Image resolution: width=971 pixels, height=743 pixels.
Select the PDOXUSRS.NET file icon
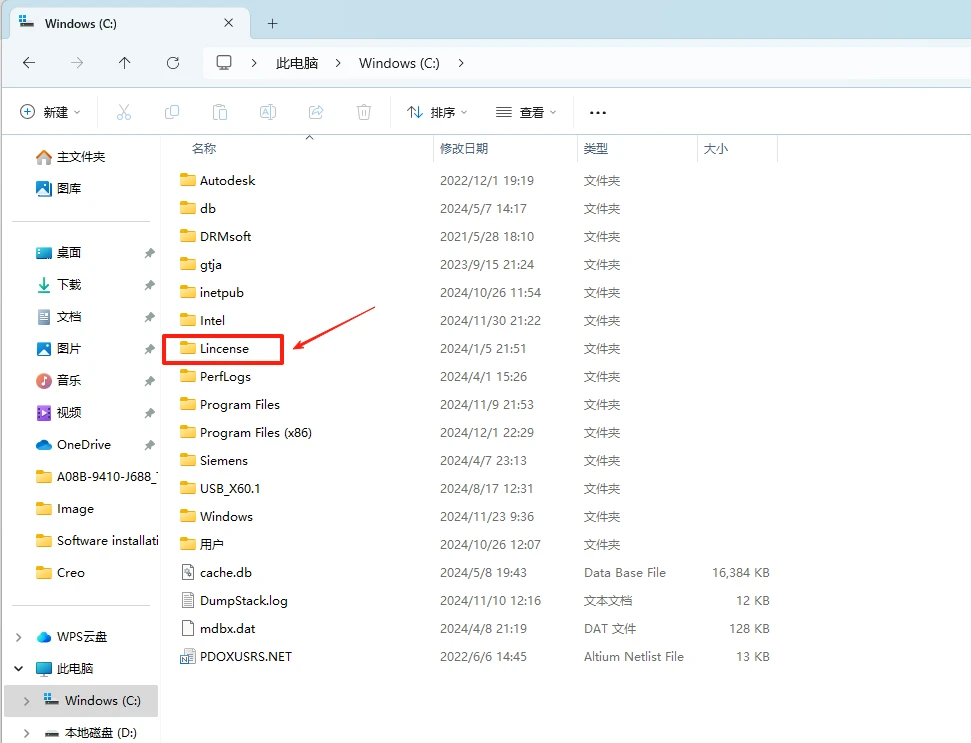[x=188, y=656]
